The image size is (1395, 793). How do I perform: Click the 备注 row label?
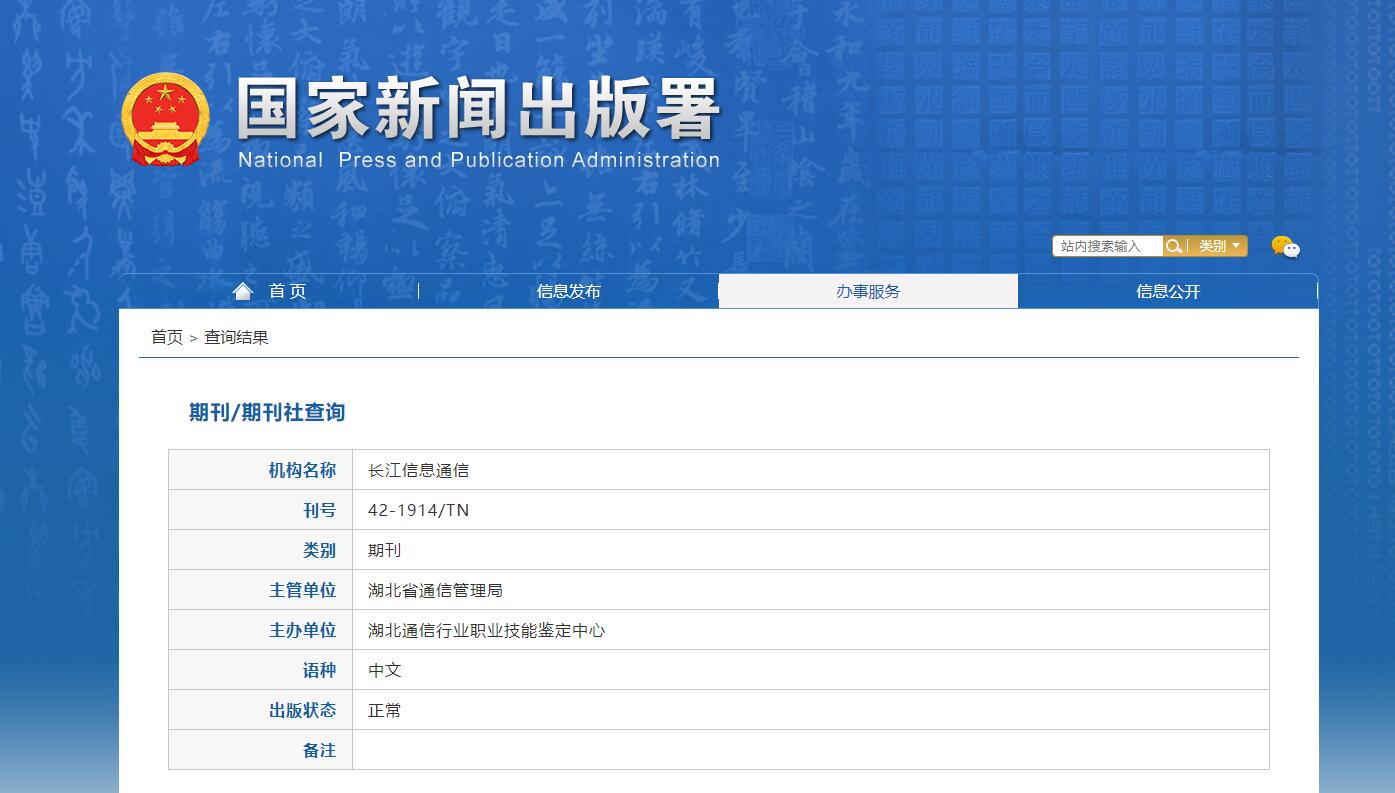[319, 750]
